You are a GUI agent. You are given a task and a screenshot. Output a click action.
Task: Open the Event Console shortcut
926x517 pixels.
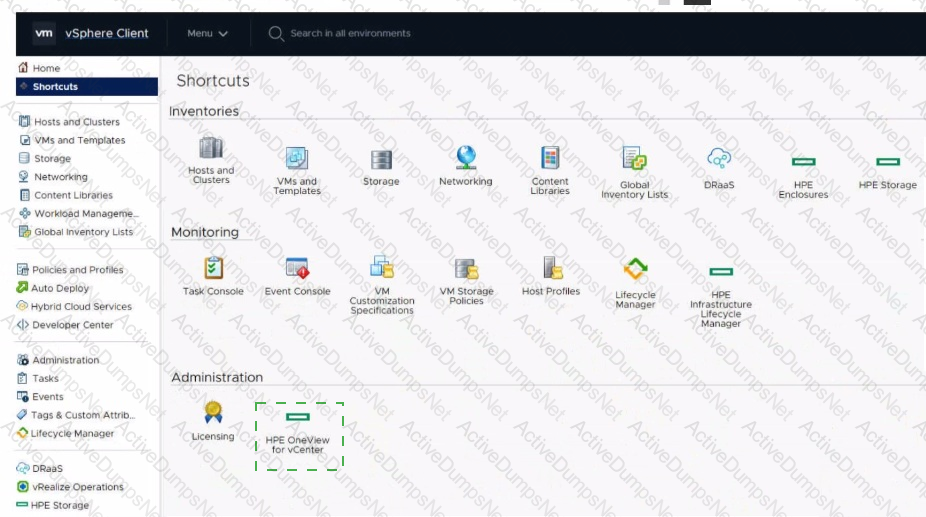point(297,268)
